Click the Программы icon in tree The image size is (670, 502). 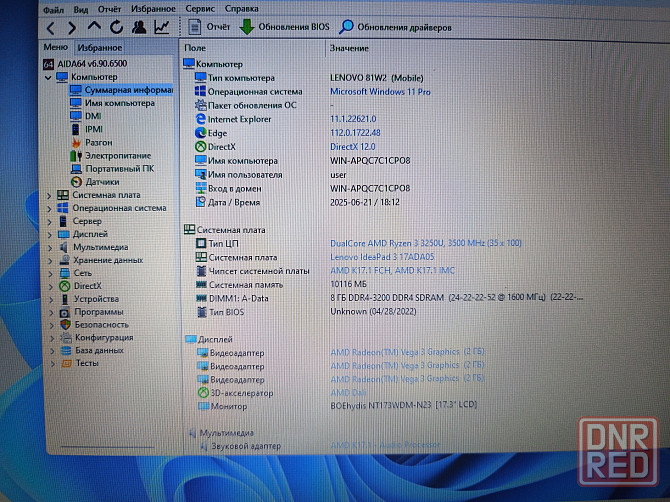pyautogui.click(x=65, y=312)
